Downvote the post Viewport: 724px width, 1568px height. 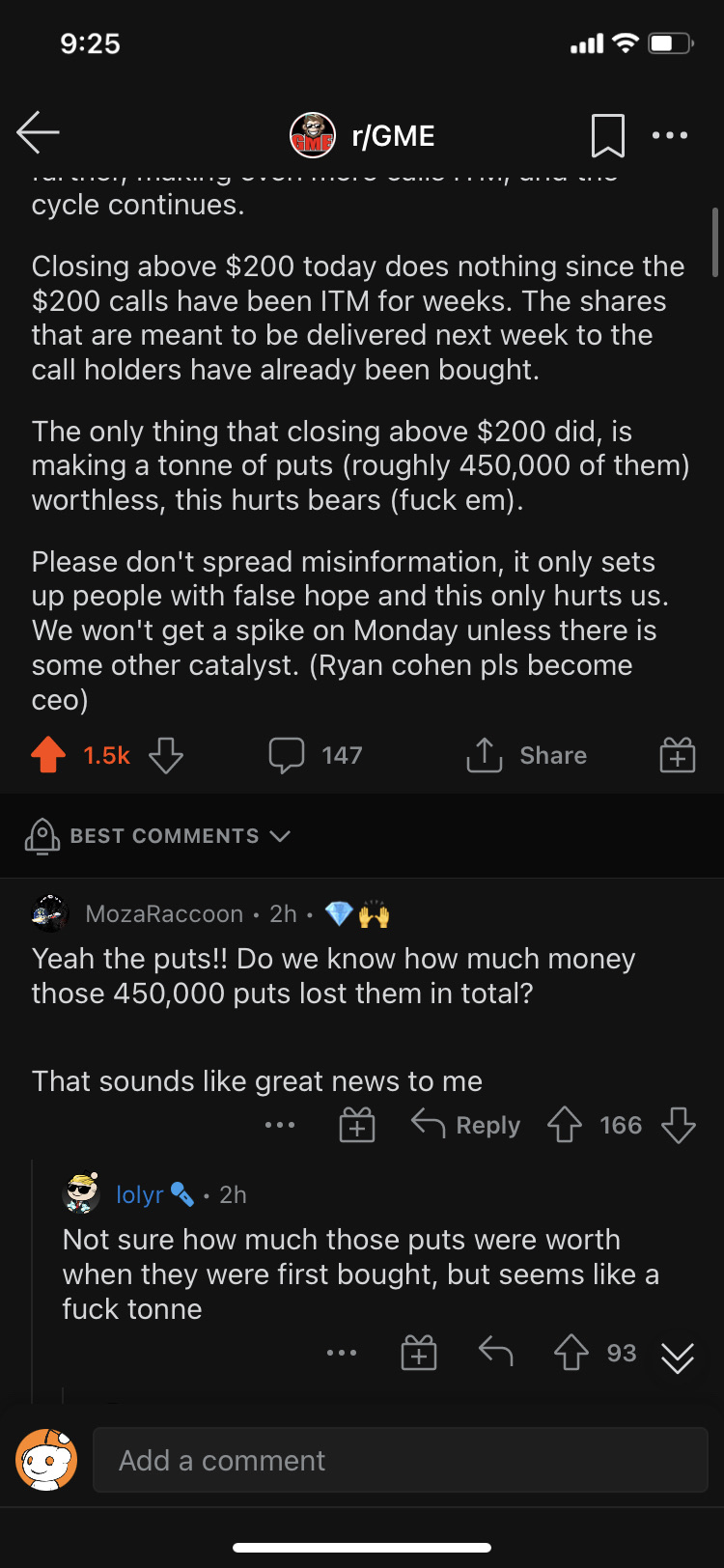[166, 755]
